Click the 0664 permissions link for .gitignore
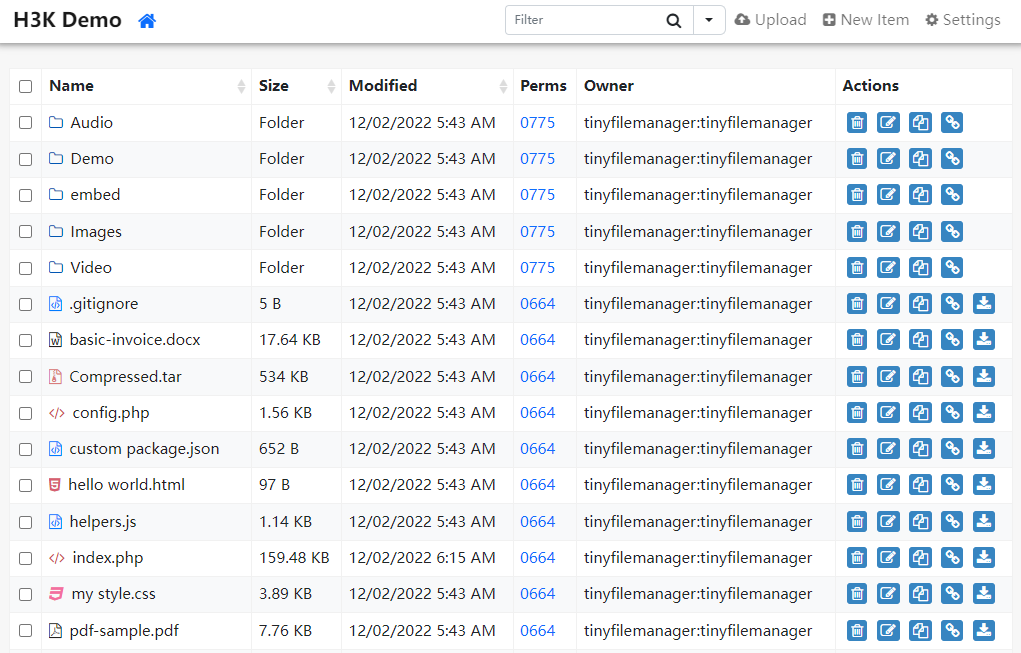The height and width of the screenshot is (653, 1021). coord(537,304)
